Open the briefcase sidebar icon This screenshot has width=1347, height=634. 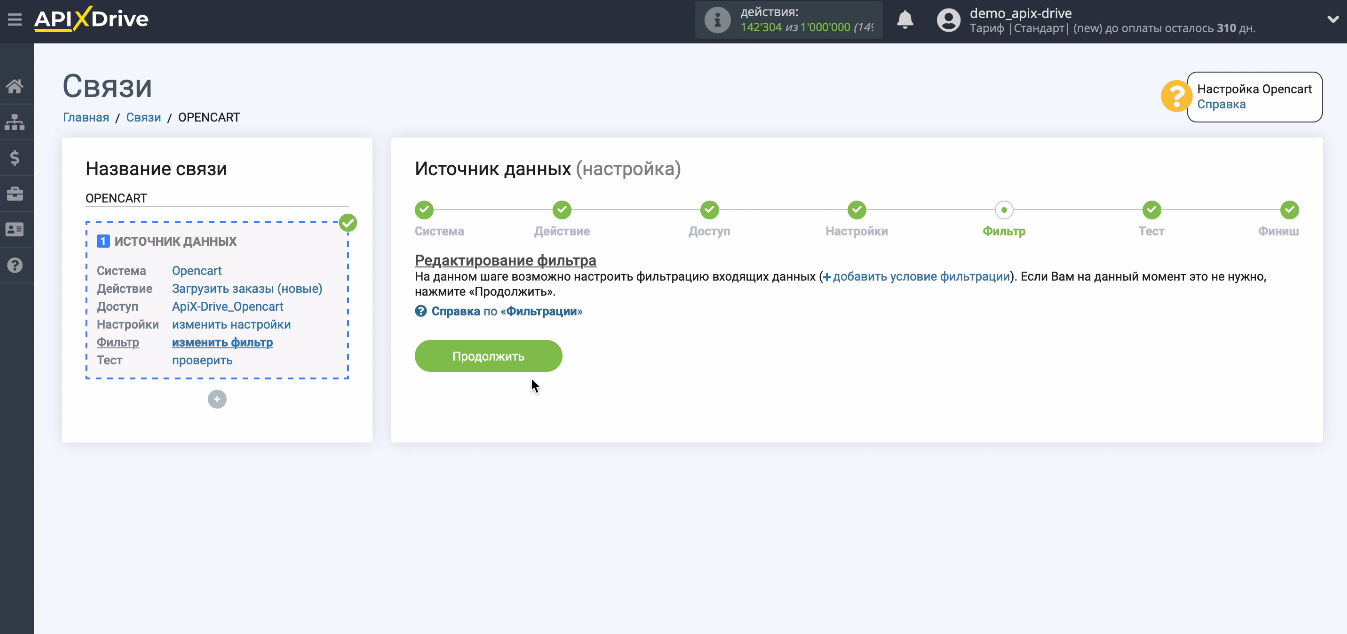[x=15, y=193]
